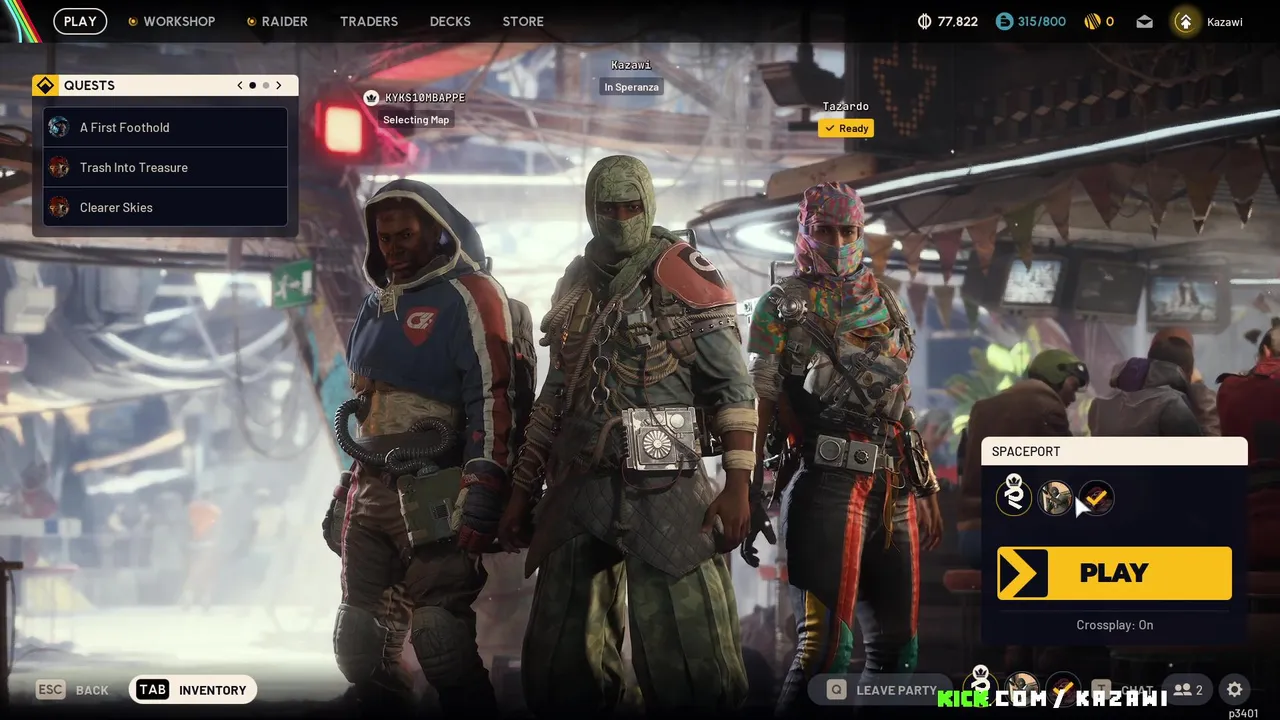Click the 77.822 coin balance
Screen dimensions: 1280x720
click(957, 21)
